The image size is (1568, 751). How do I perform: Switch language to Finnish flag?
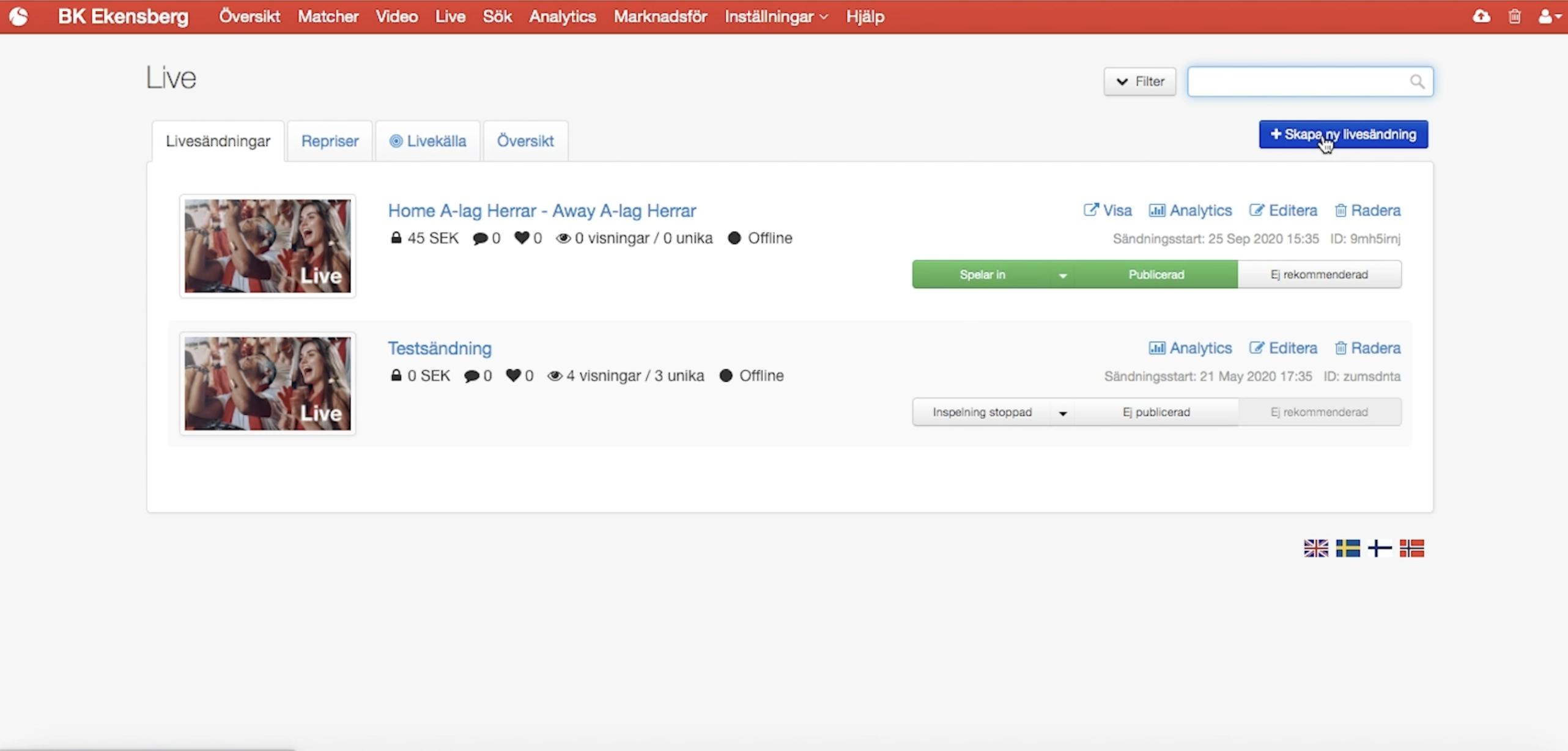click(1379, 548)
